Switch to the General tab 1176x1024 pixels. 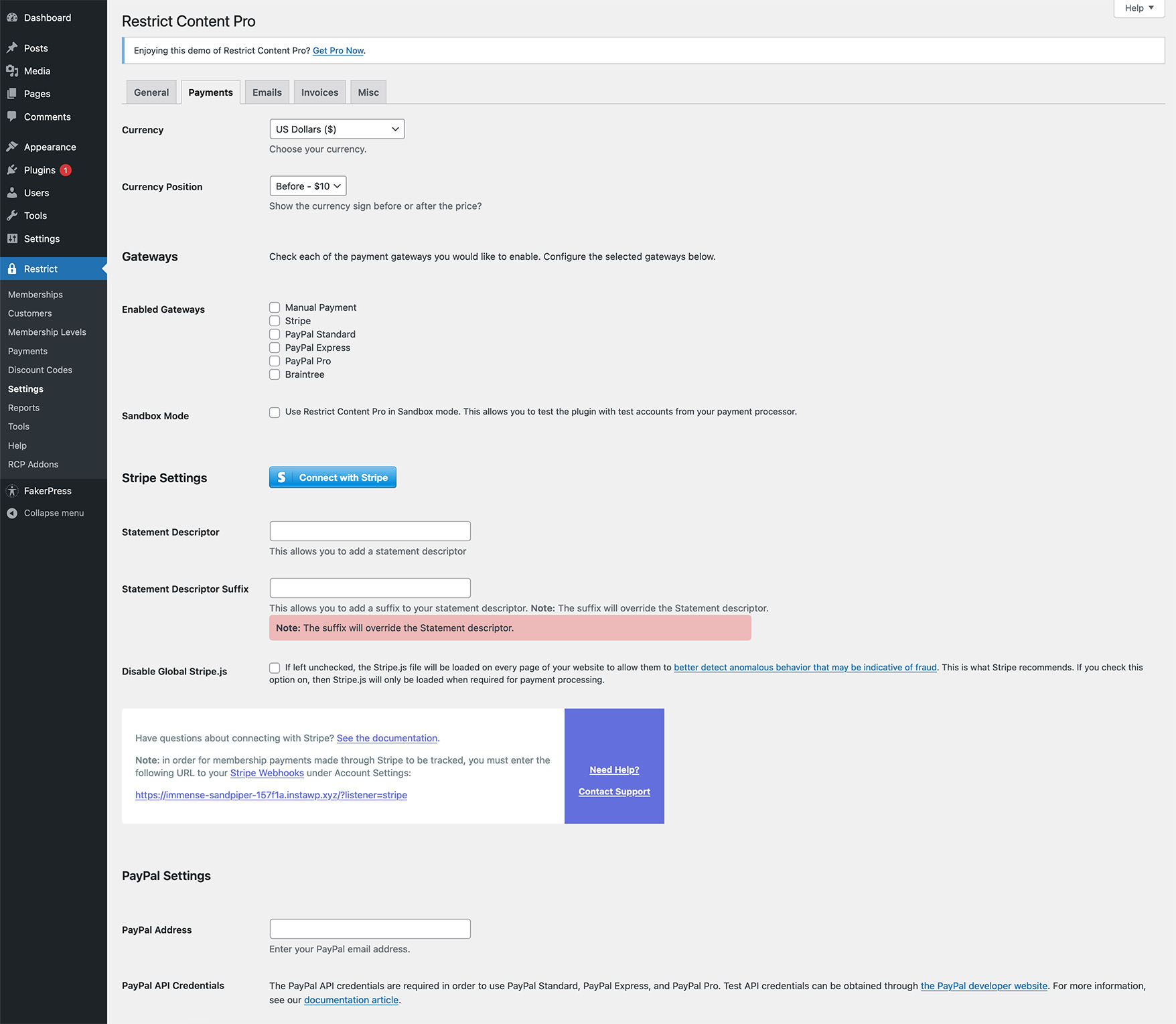tap(151, 92)
